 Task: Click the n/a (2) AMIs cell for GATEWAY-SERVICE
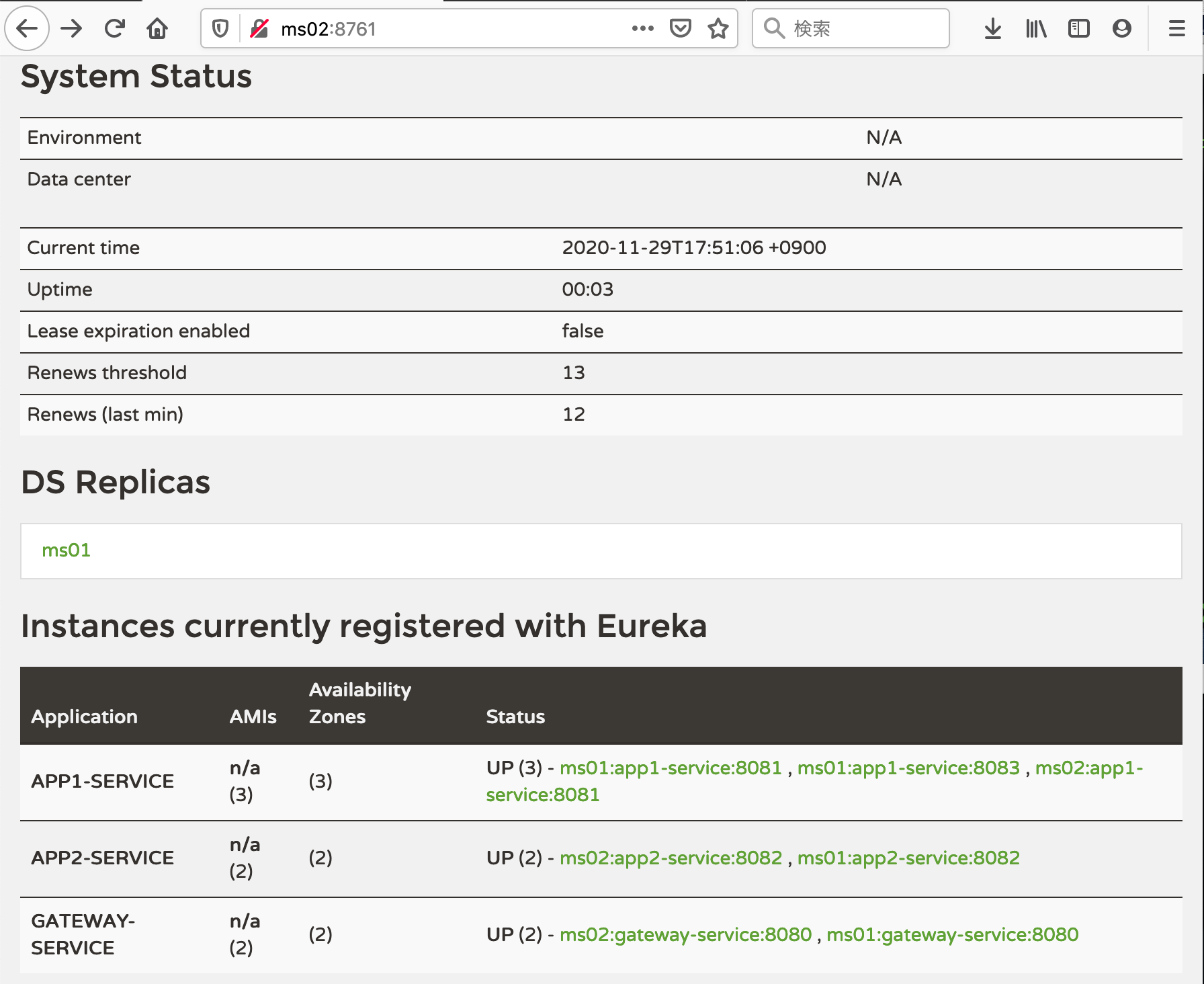point(245,934)
